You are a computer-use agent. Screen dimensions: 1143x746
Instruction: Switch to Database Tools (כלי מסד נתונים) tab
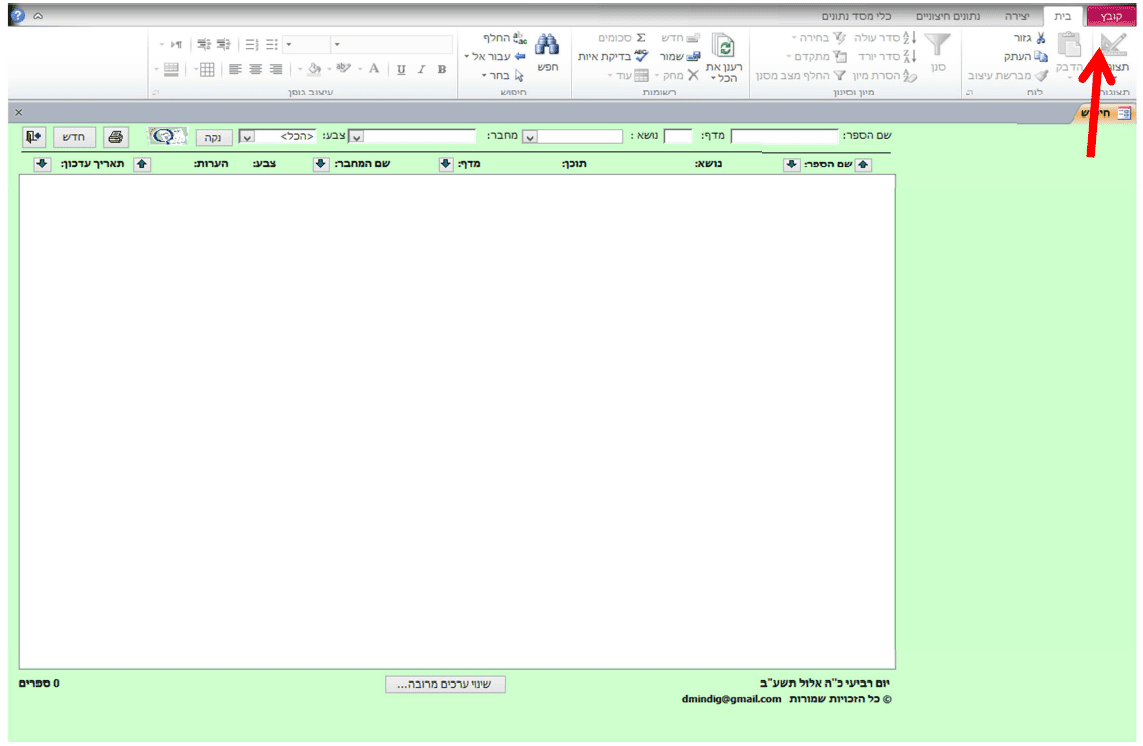click(x=857, y=16)
